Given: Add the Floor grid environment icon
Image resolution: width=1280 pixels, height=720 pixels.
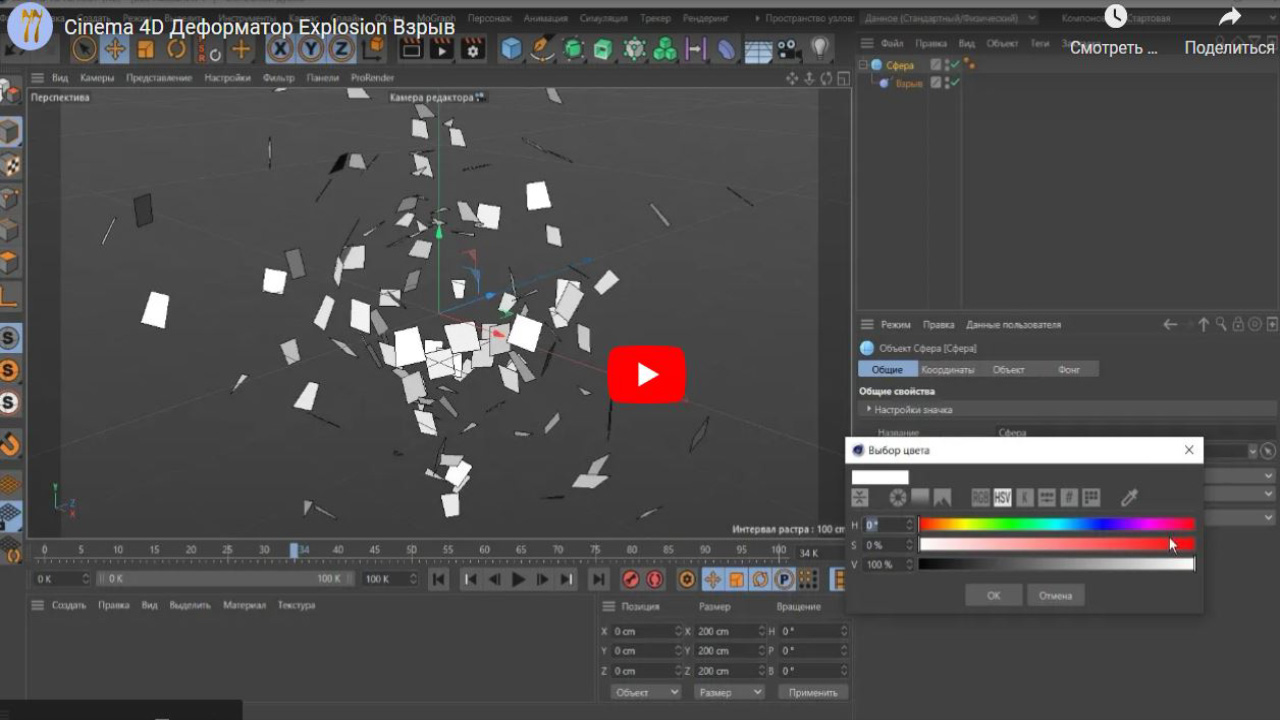Looking at the screenshot, I should tap(758, 49).
